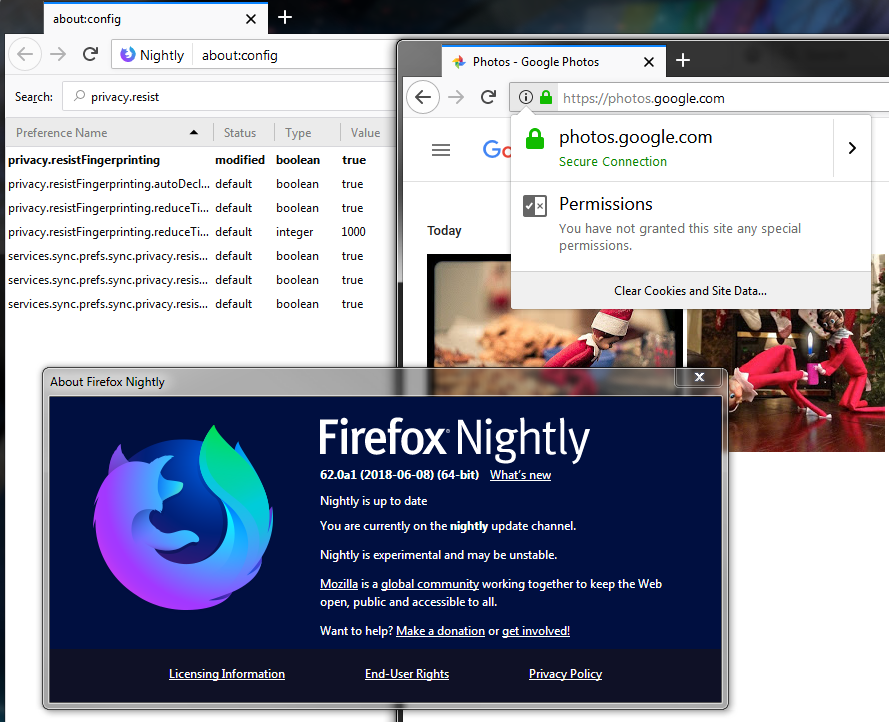889x722 pixels.
Task: Click the large green padlock in the site panel
Action: click(x=535, y=138)
